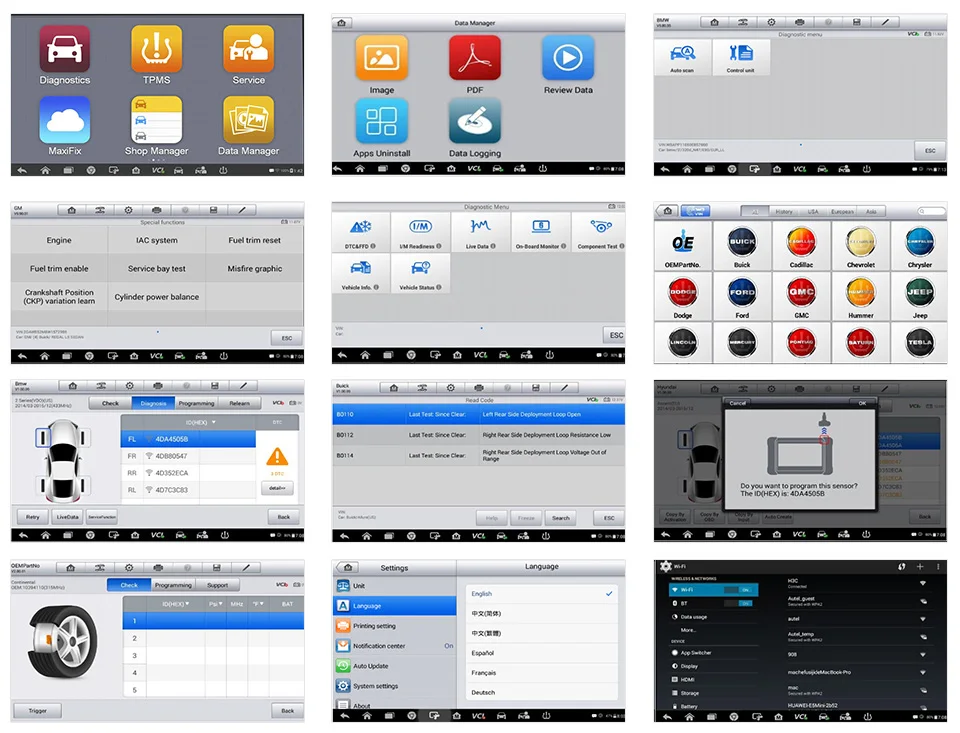Start Auto scan in BMW diagnostic menu
Viewport: 960px width, 733px height.
tap(682, 58)
